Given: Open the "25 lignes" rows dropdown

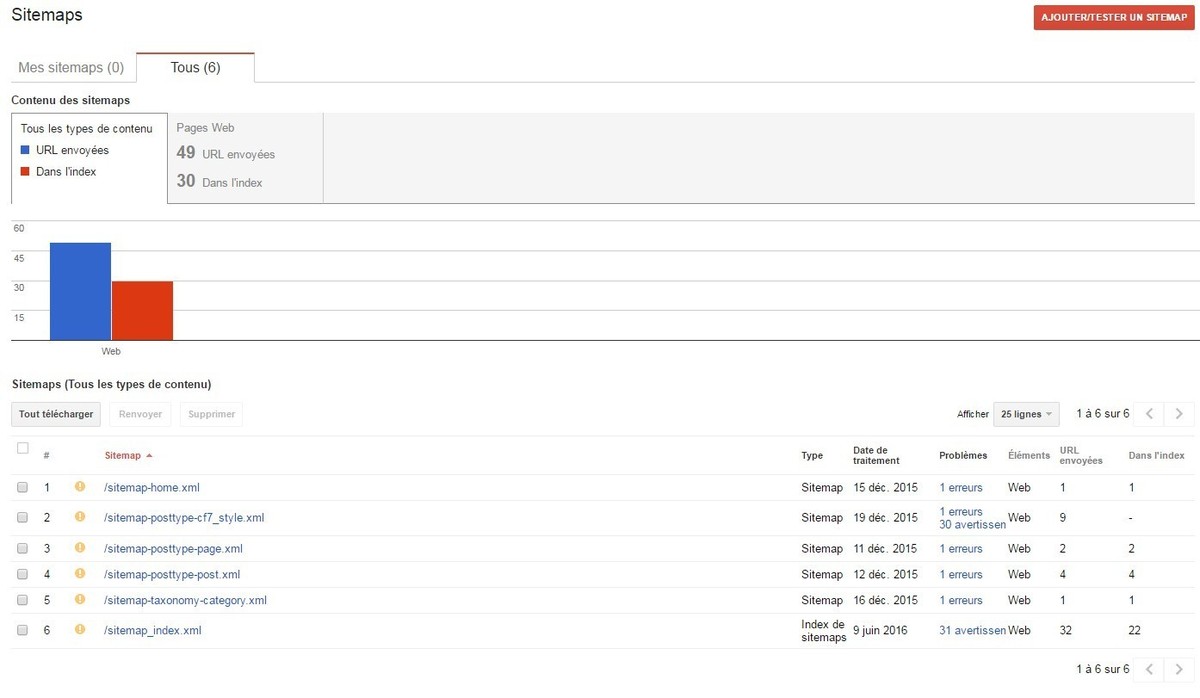Looking at the screenshot, I should 1026,414.
